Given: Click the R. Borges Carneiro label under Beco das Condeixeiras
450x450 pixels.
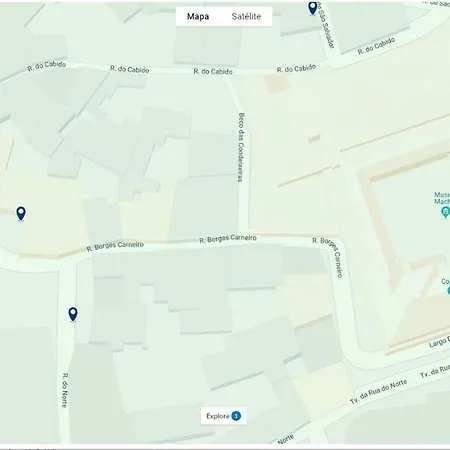Looking at the screenshot, I should tap(228, 239).
